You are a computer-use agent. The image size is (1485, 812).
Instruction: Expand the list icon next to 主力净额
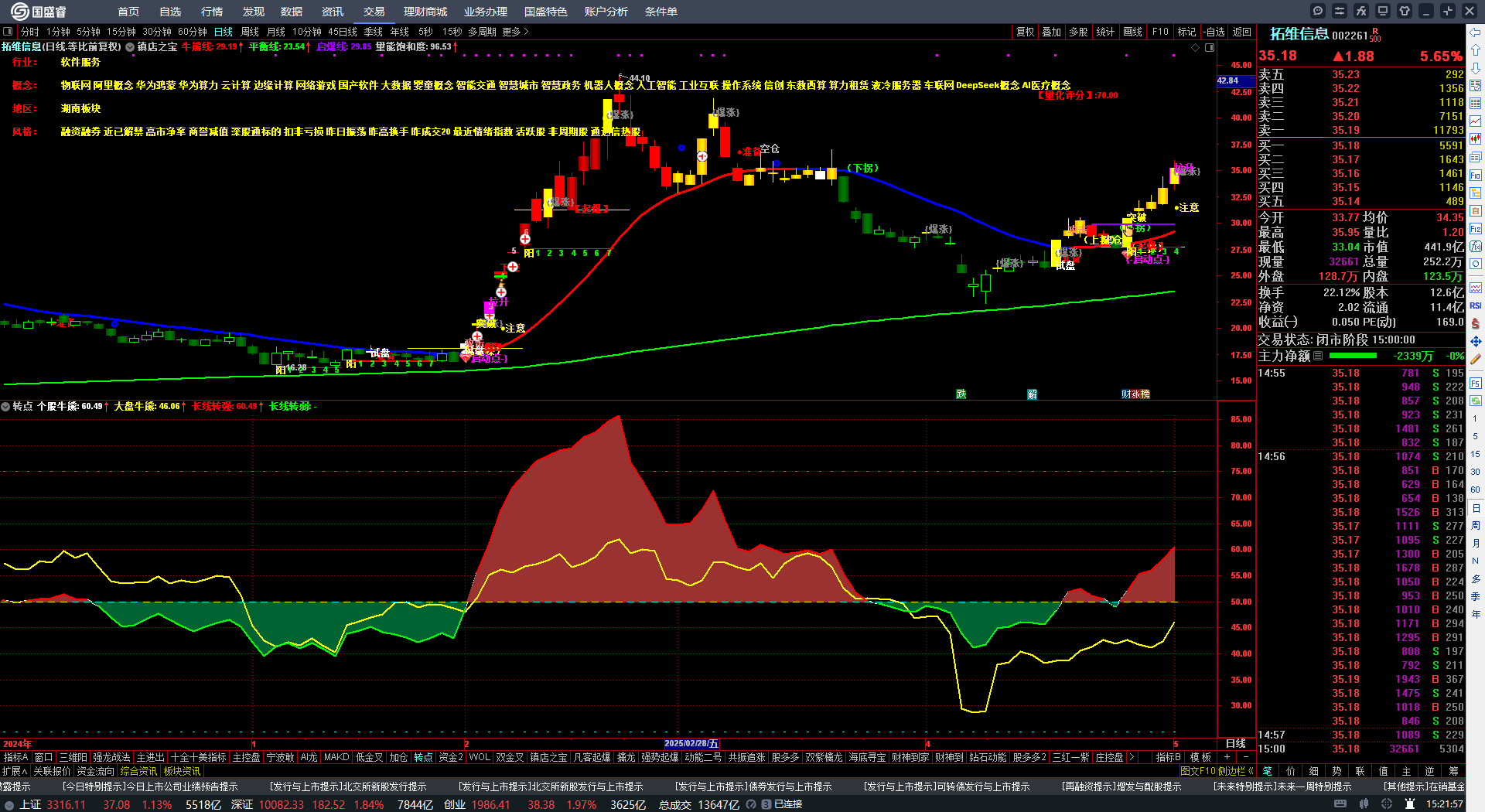1318,356
